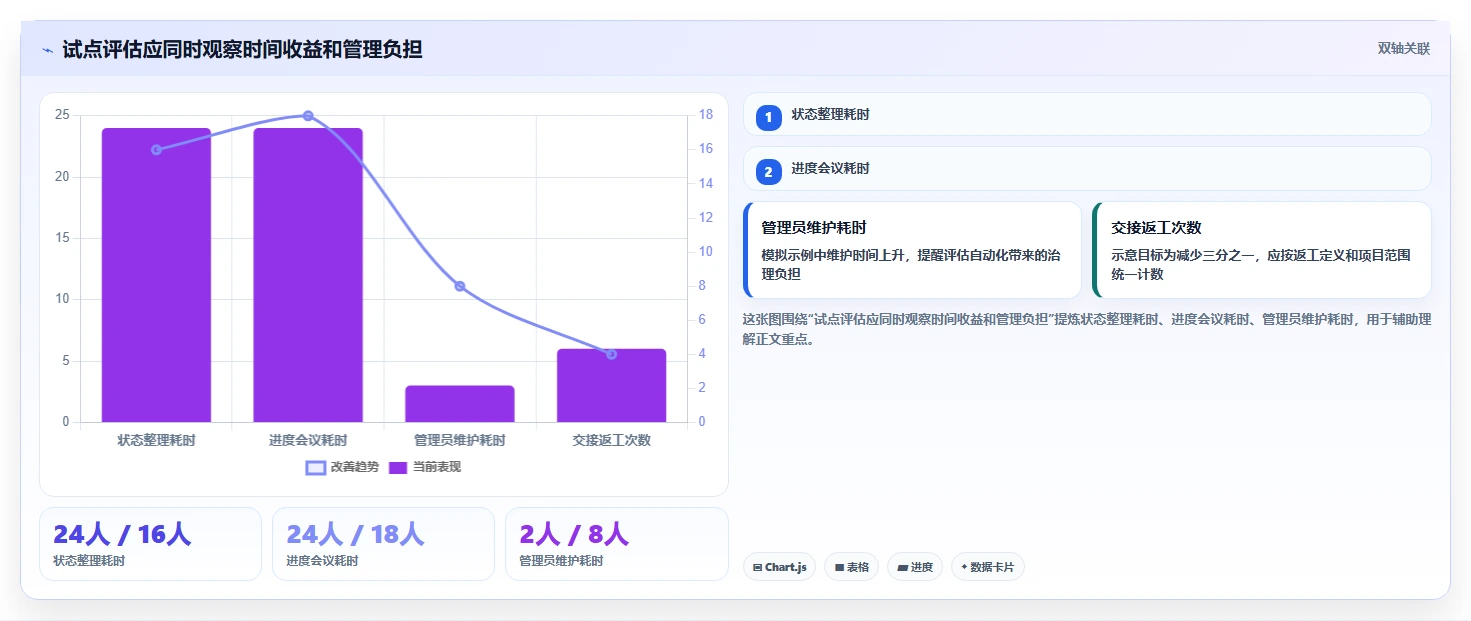Viewport: 1471px width, 621px height.
Task: Click the 表格 tag
Action: coord(852,567)
